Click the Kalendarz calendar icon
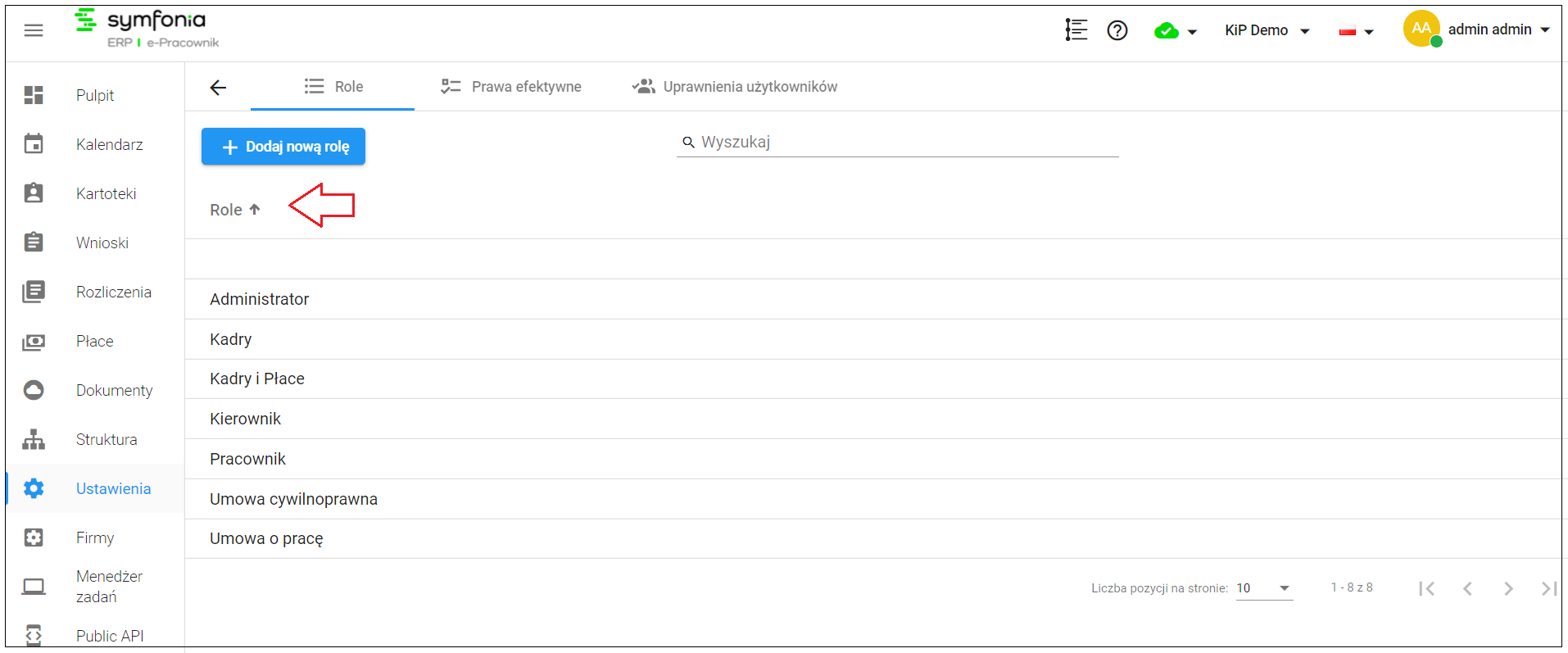Viewport: 1568px width, 653px height. point(34,144)
